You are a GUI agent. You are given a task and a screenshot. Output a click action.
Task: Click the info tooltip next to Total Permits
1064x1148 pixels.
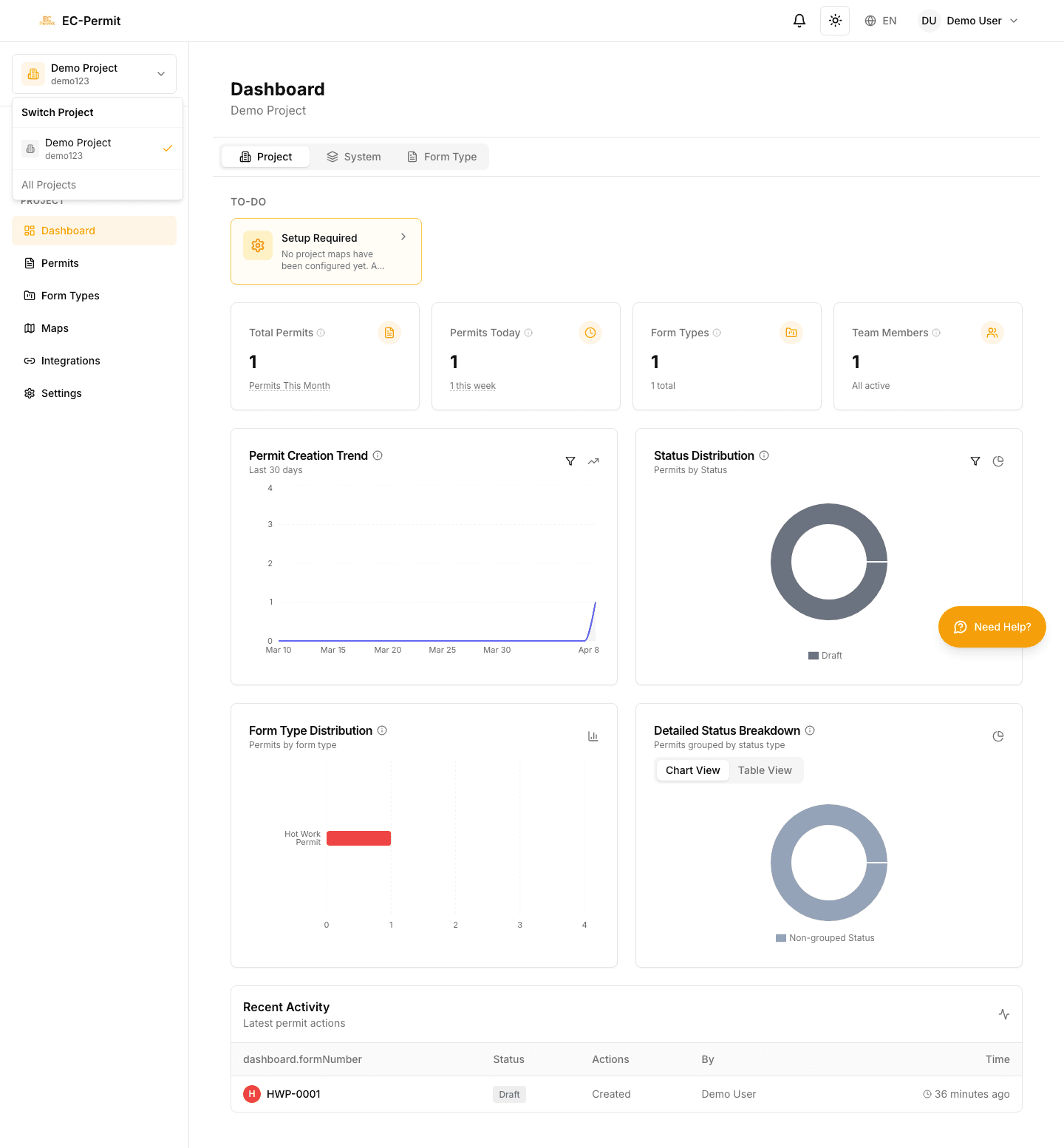pos(321,333)
